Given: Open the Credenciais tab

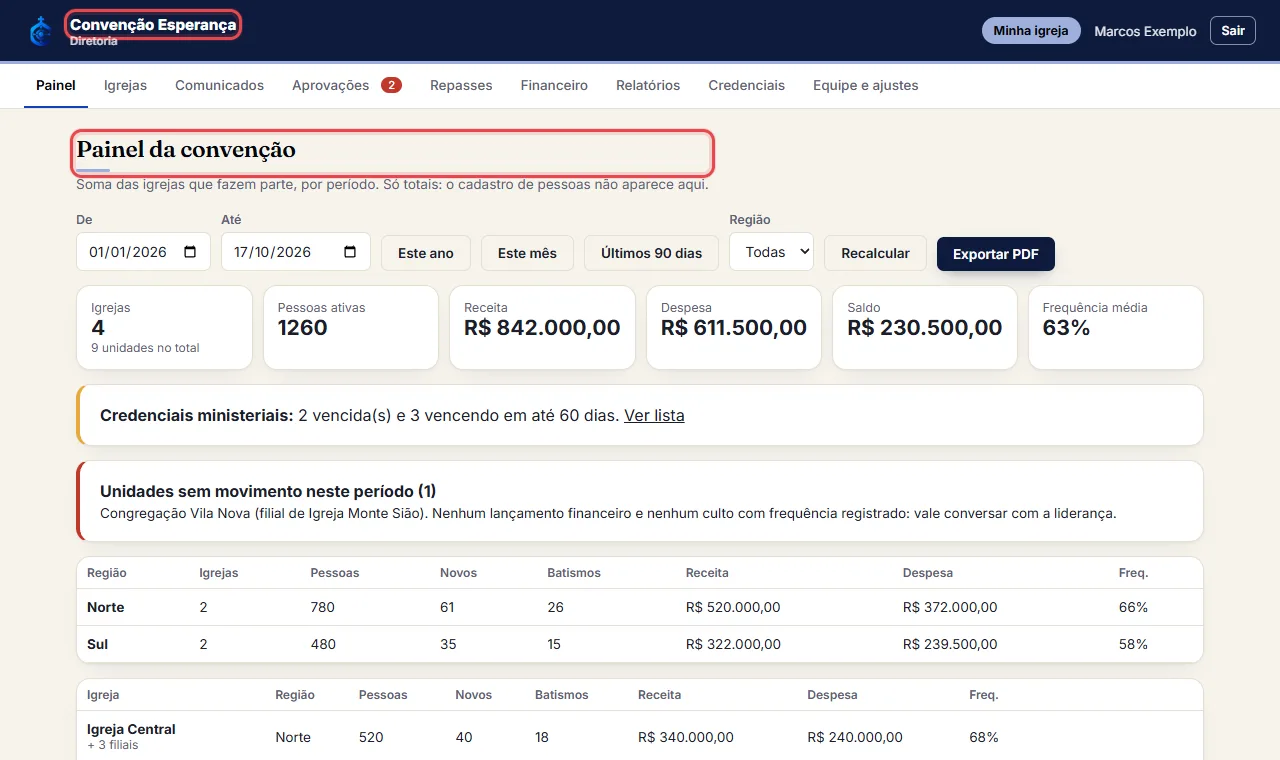Looking at the screenshot, I should pyautogui.click(x=746, y=85).
